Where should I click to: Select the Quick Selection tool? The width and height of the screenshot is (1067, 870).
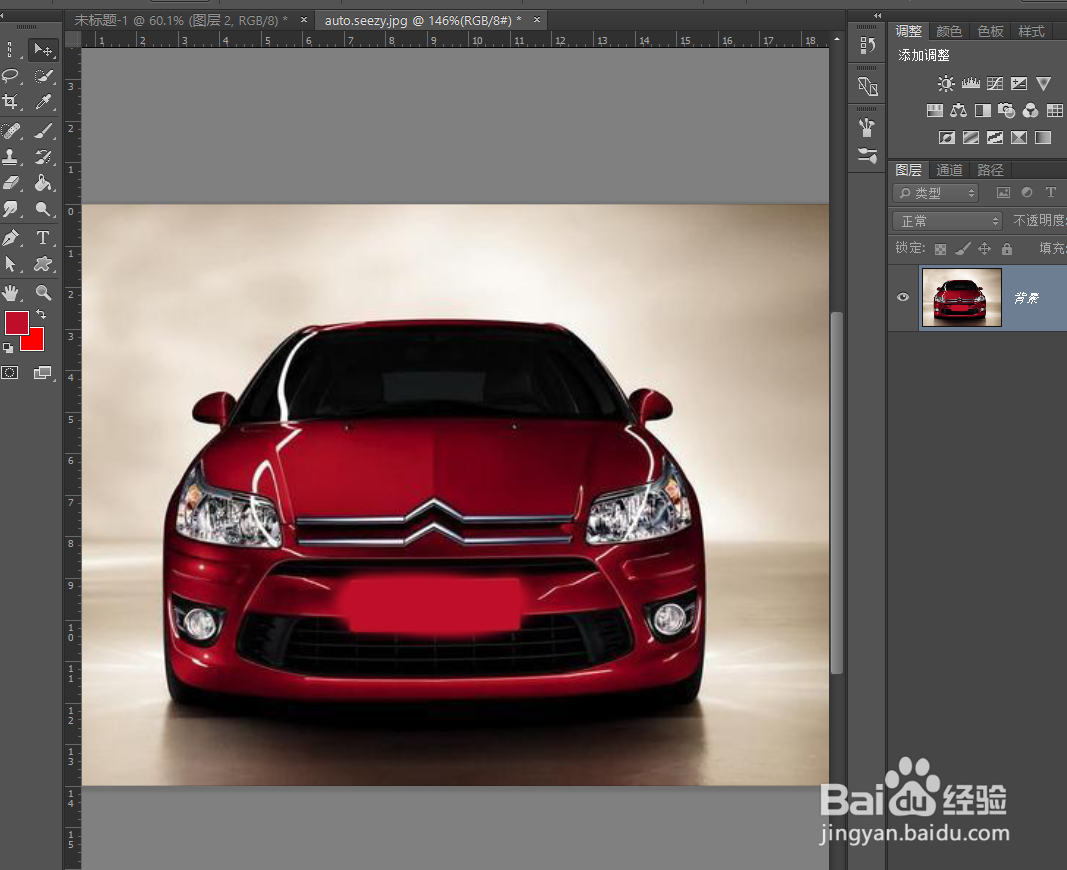[43, 76]
